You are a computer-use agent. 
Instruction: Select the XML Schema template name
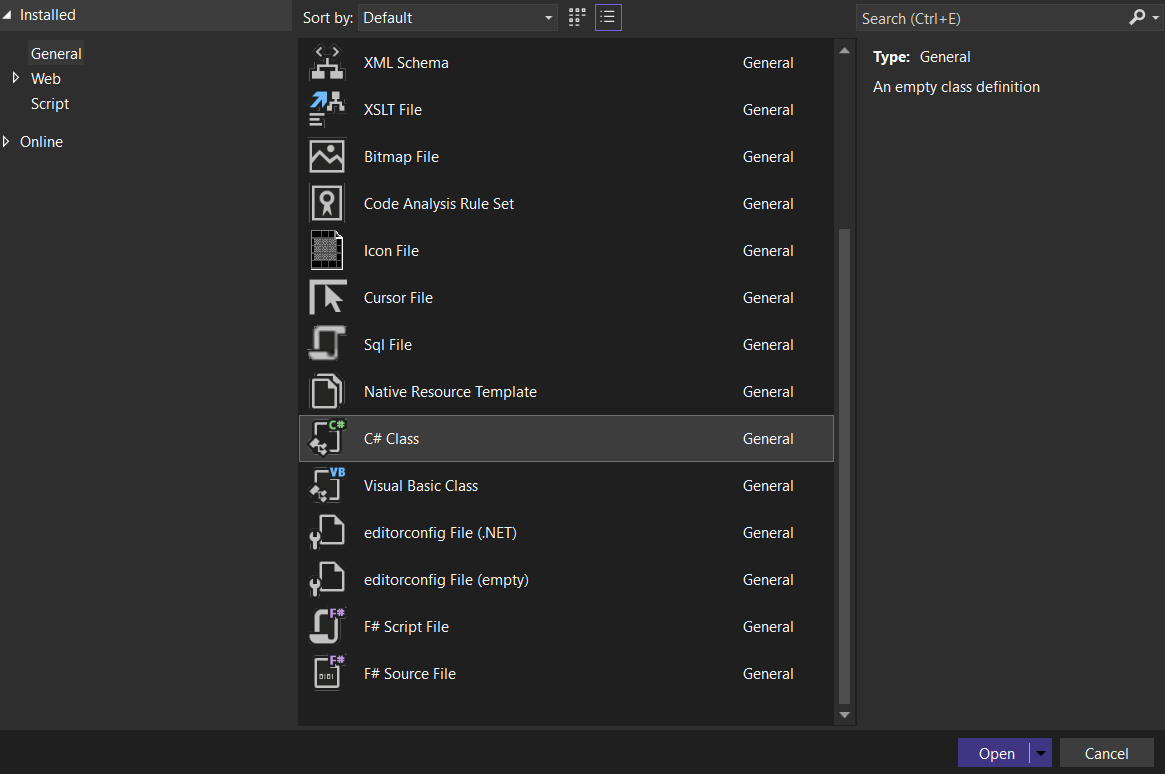point(406,63)
